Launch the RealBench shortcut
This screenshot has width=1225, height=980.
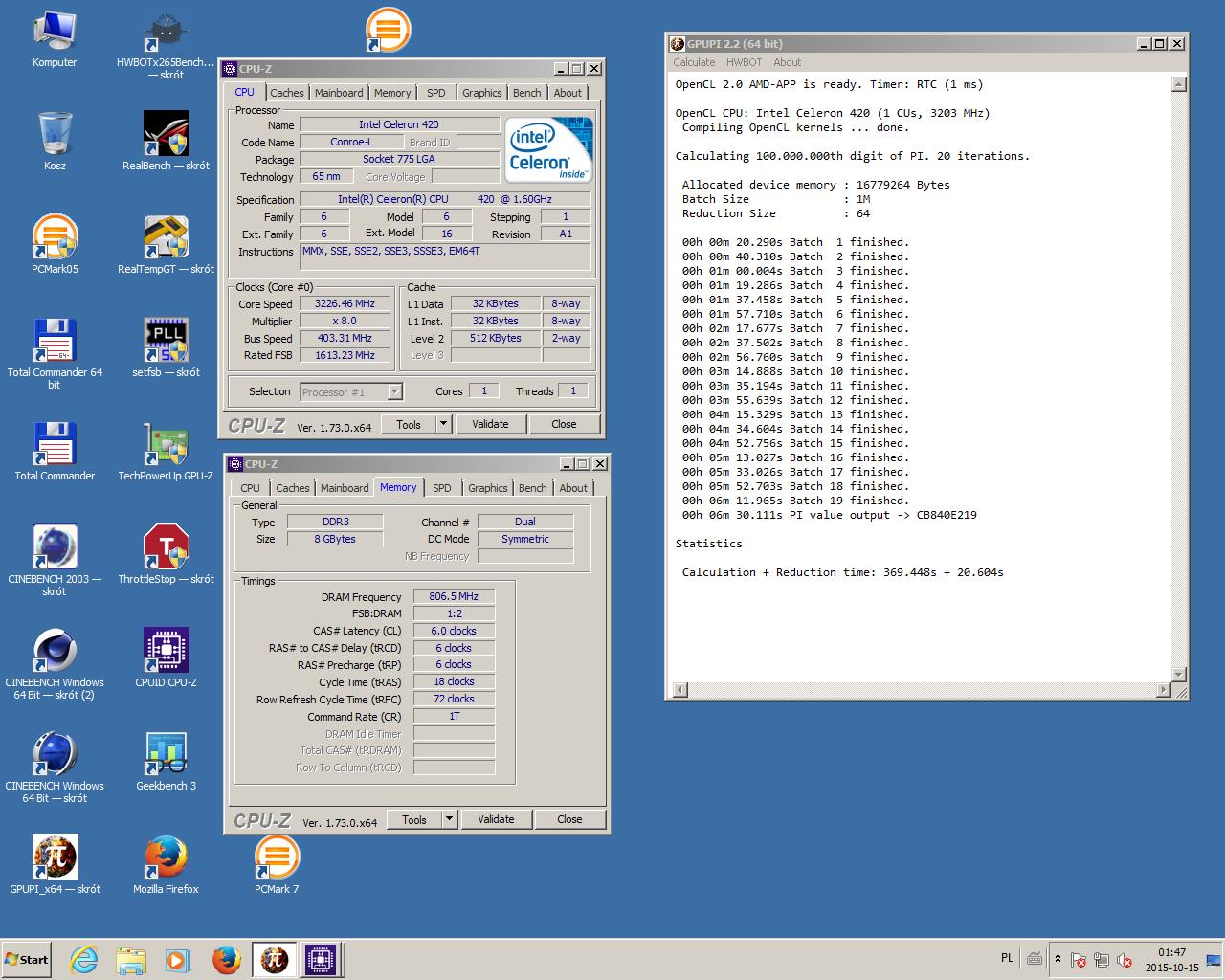pyautogui.click(x=166, y=141)
